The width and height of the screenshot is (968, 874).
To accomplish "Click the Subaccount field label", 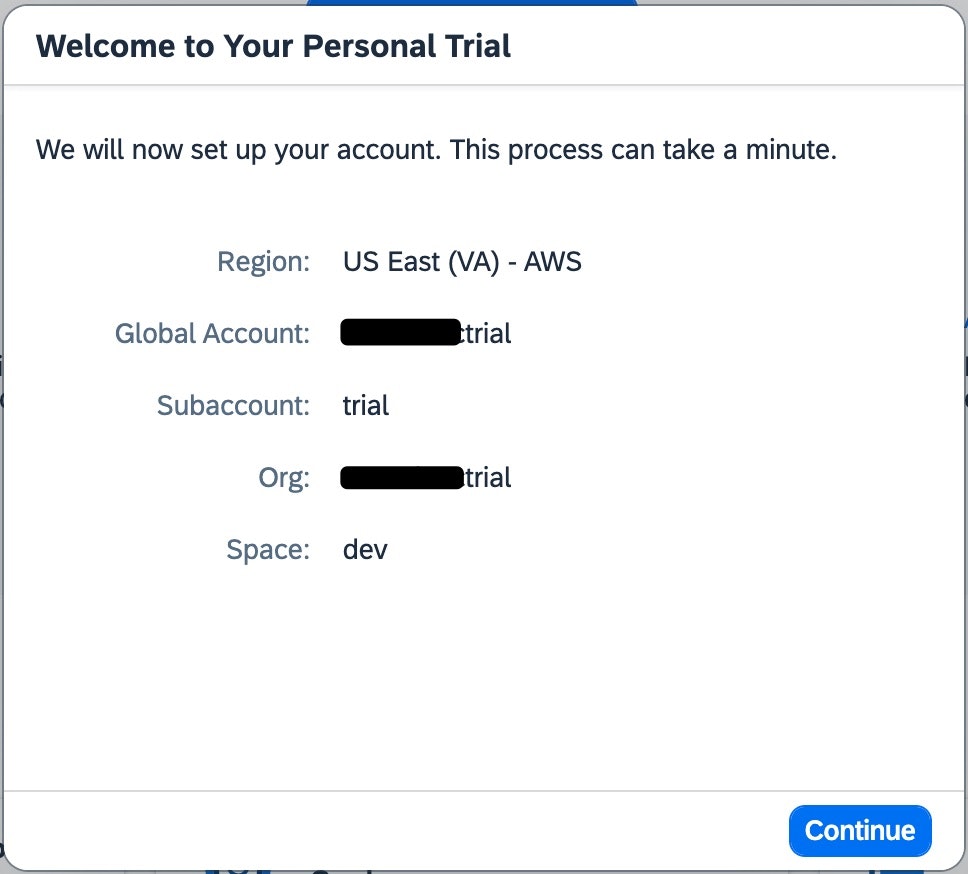I will [x=233, y=405].
